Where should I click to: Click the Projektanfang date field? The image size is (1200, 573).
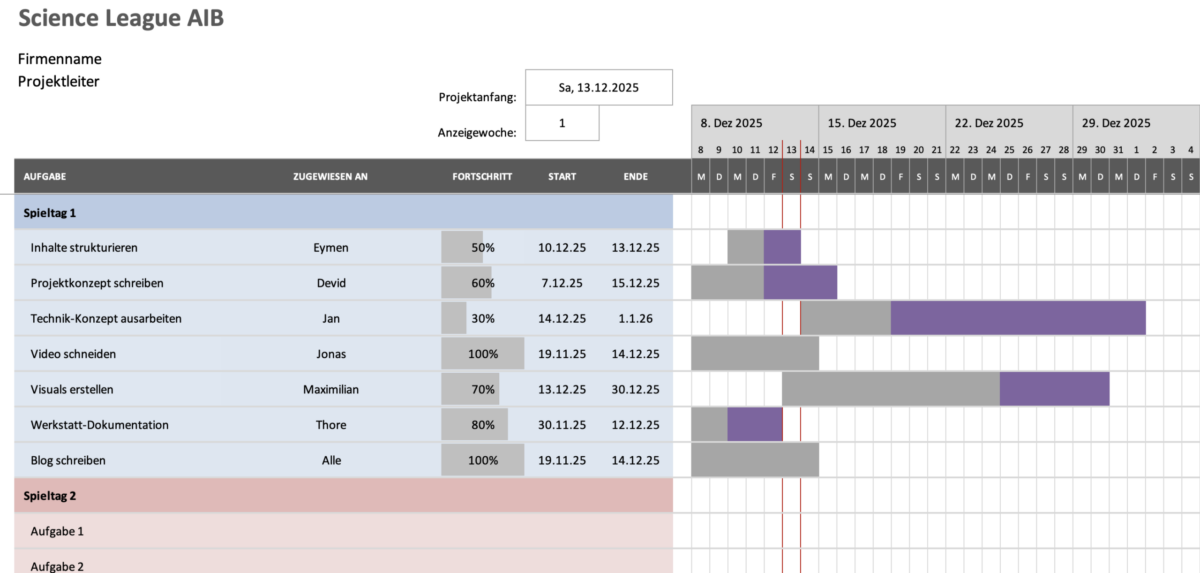[x=598, y=87]
